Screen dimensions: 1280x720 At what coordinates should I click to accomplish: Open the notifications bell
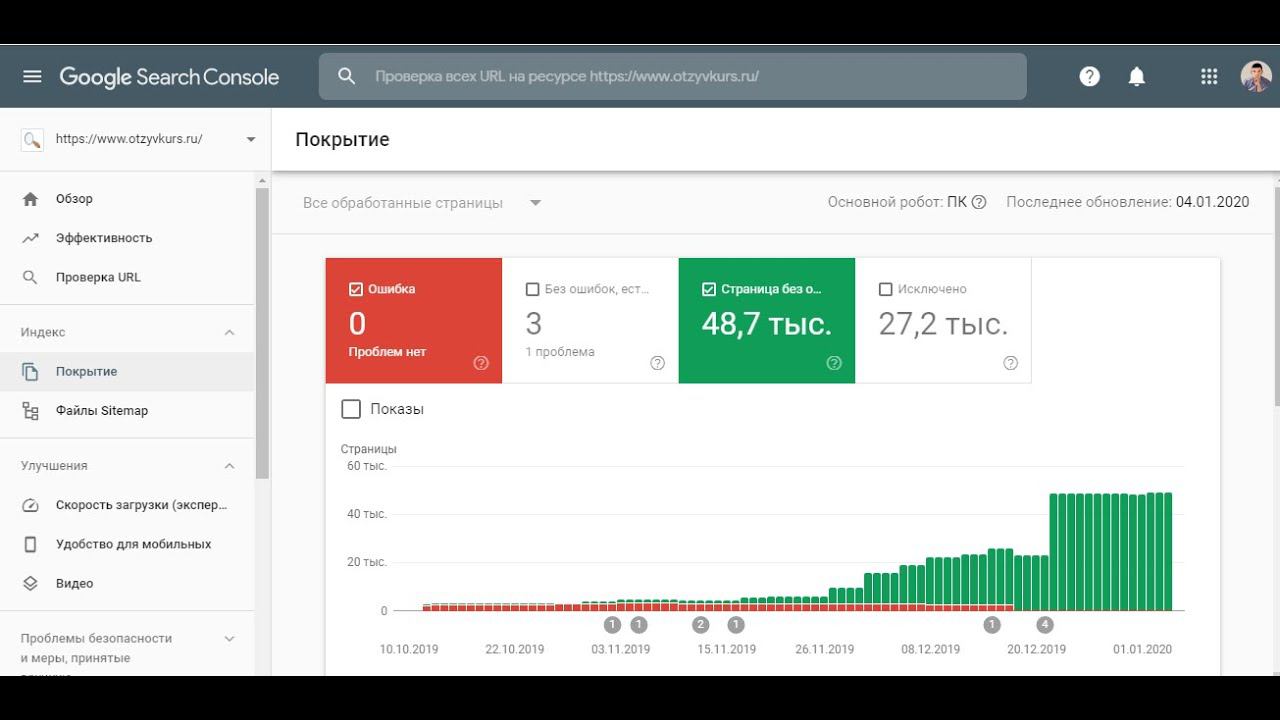[x=1136, y=76]
